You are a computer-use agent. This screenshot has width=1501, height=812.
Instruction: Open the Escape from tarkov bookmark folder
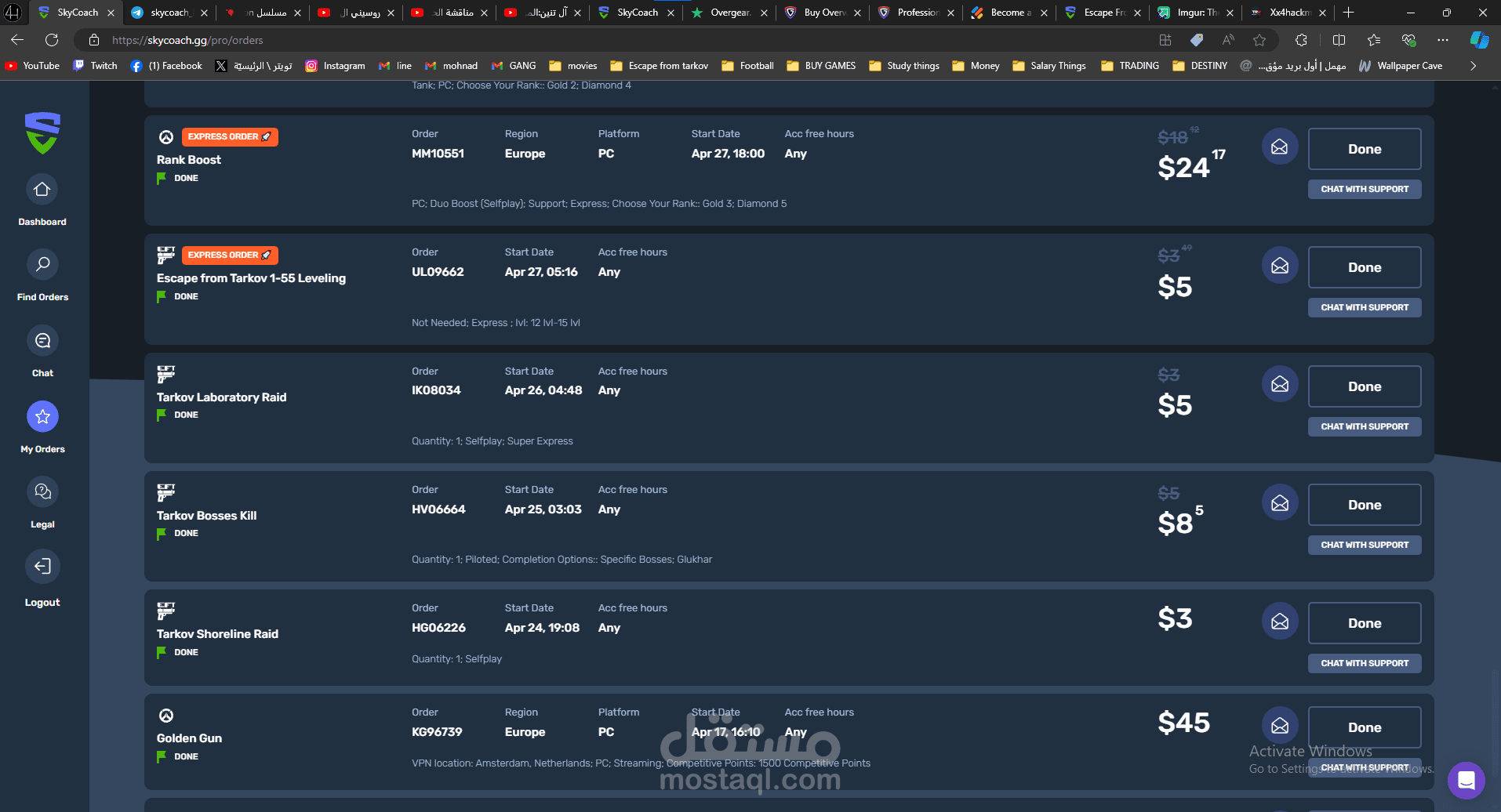pos(659,66)
